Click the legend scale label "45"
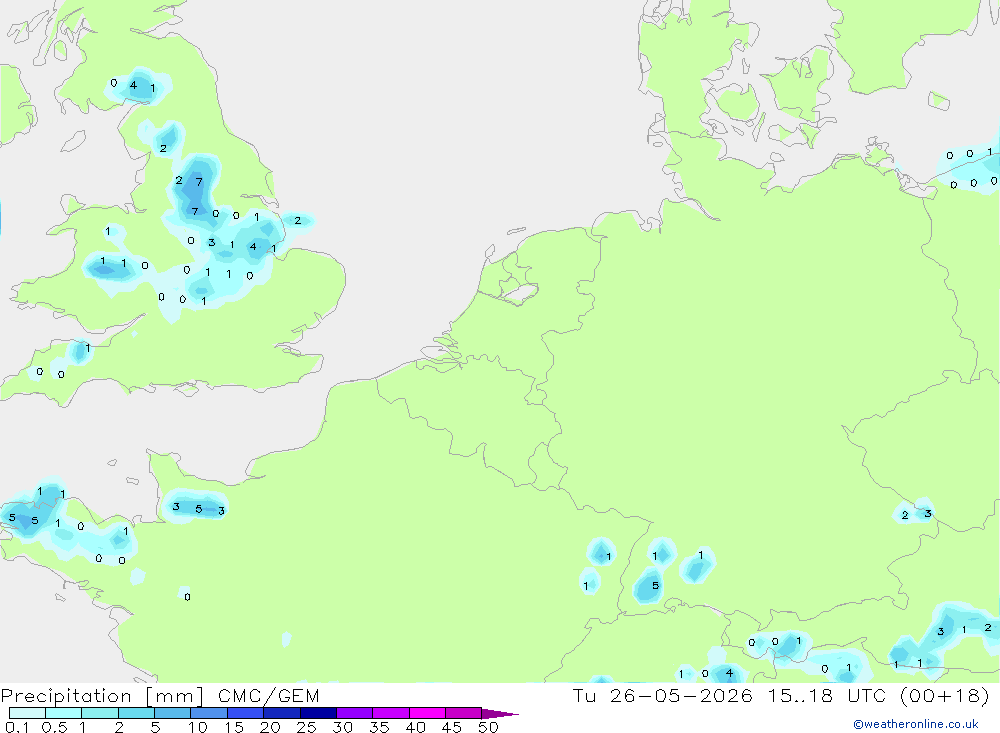 [x=452, y=727]
